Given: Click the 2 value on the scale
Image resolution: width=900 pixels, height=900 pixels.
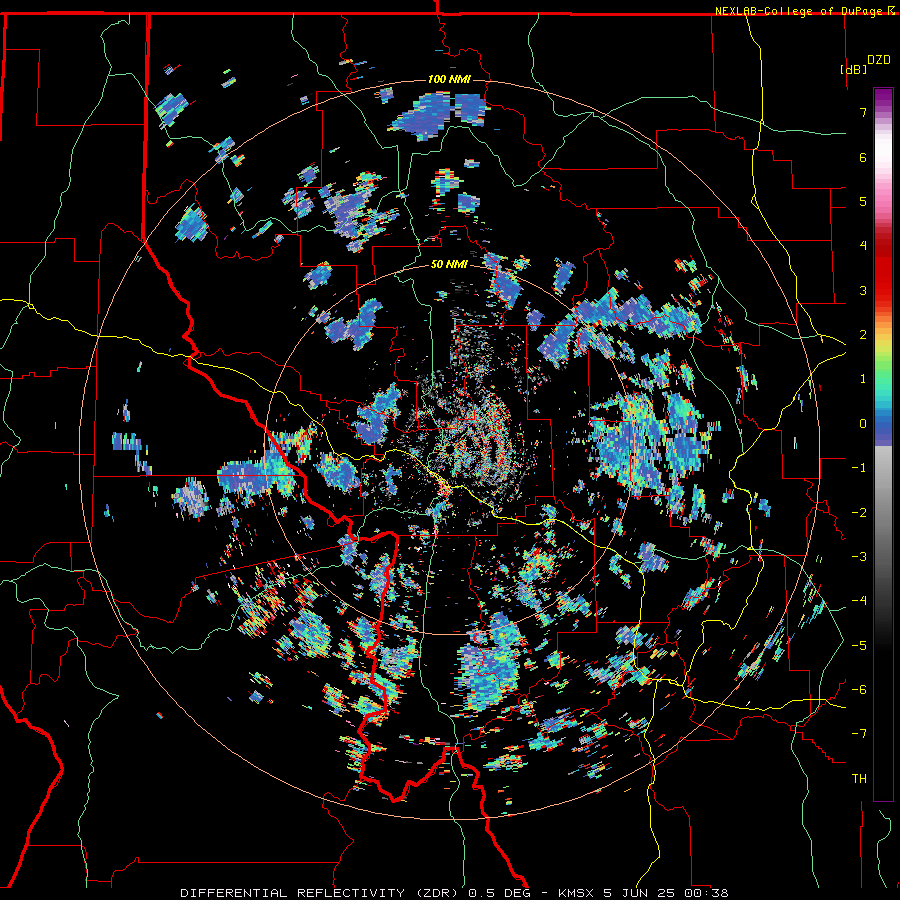Looking at the screenshot, I should tap(863, 335).
